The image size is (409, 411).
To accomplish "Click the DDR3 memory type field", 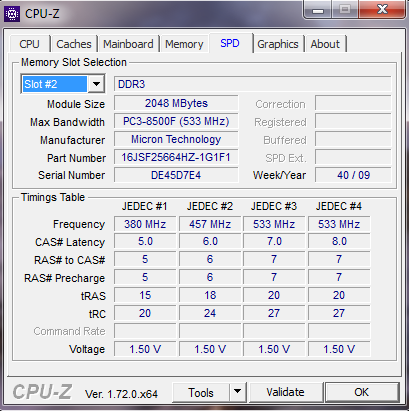I will coord(253,84).
